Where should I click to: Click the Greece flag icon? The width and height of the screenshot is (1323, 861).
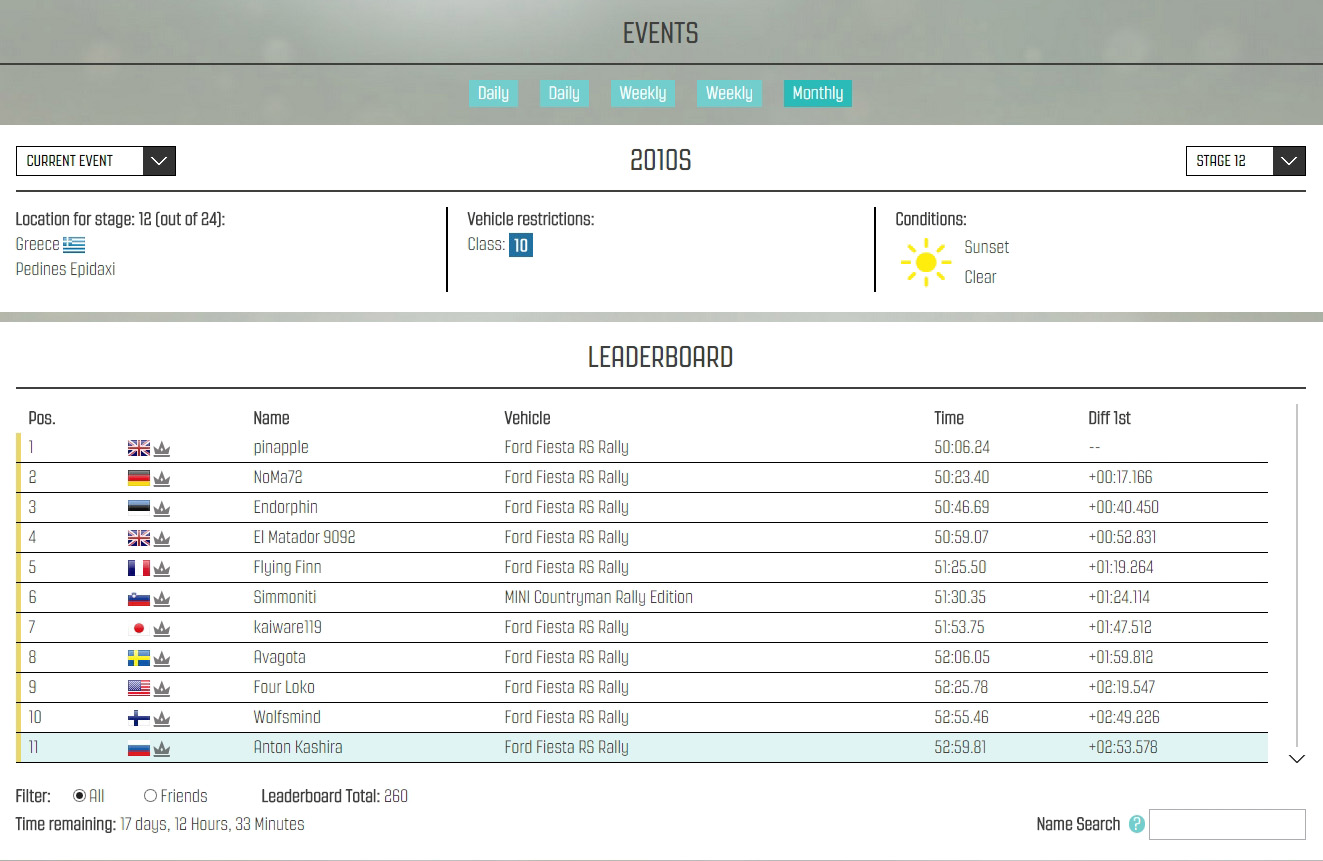click(74, 245)
